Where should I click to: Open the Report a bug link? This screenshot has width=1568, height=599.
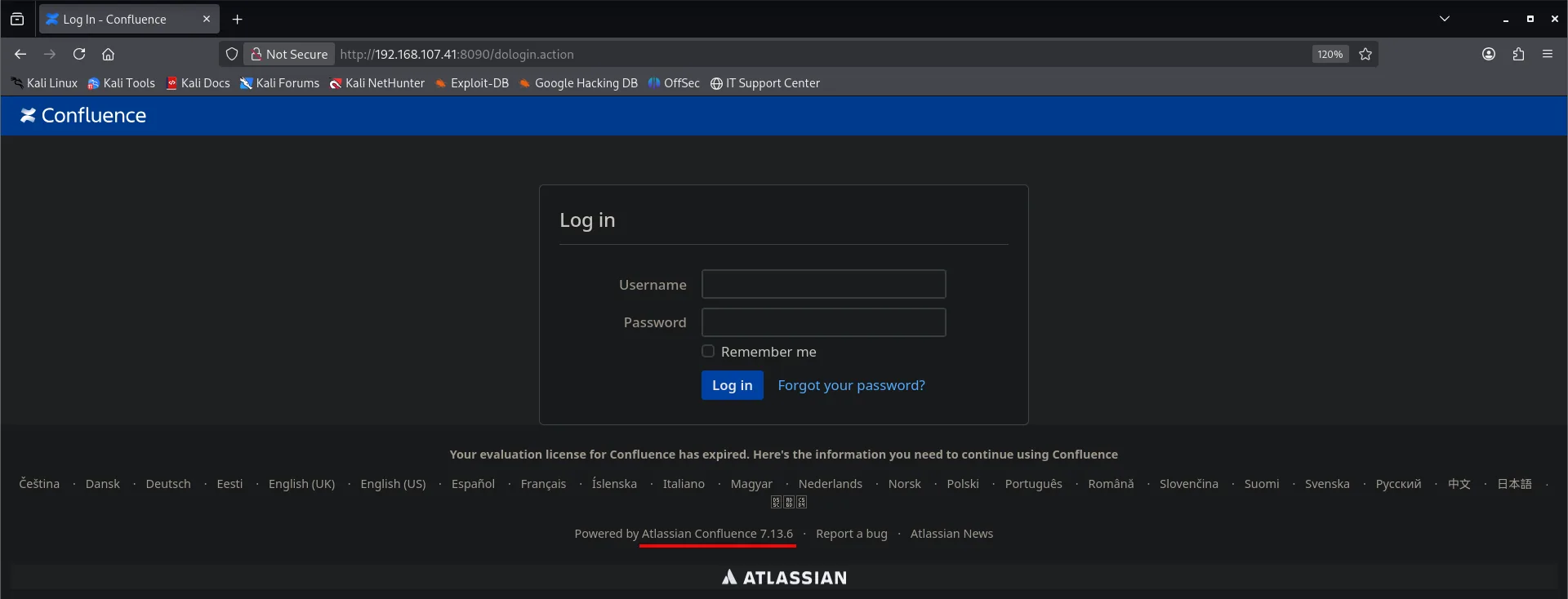(852, 534)
